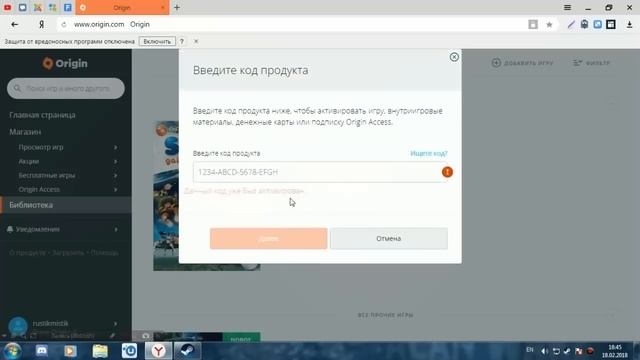640x360 pixels.
Task: Open 'Уведомления' notifications item
Action: (x=38, y=229)
